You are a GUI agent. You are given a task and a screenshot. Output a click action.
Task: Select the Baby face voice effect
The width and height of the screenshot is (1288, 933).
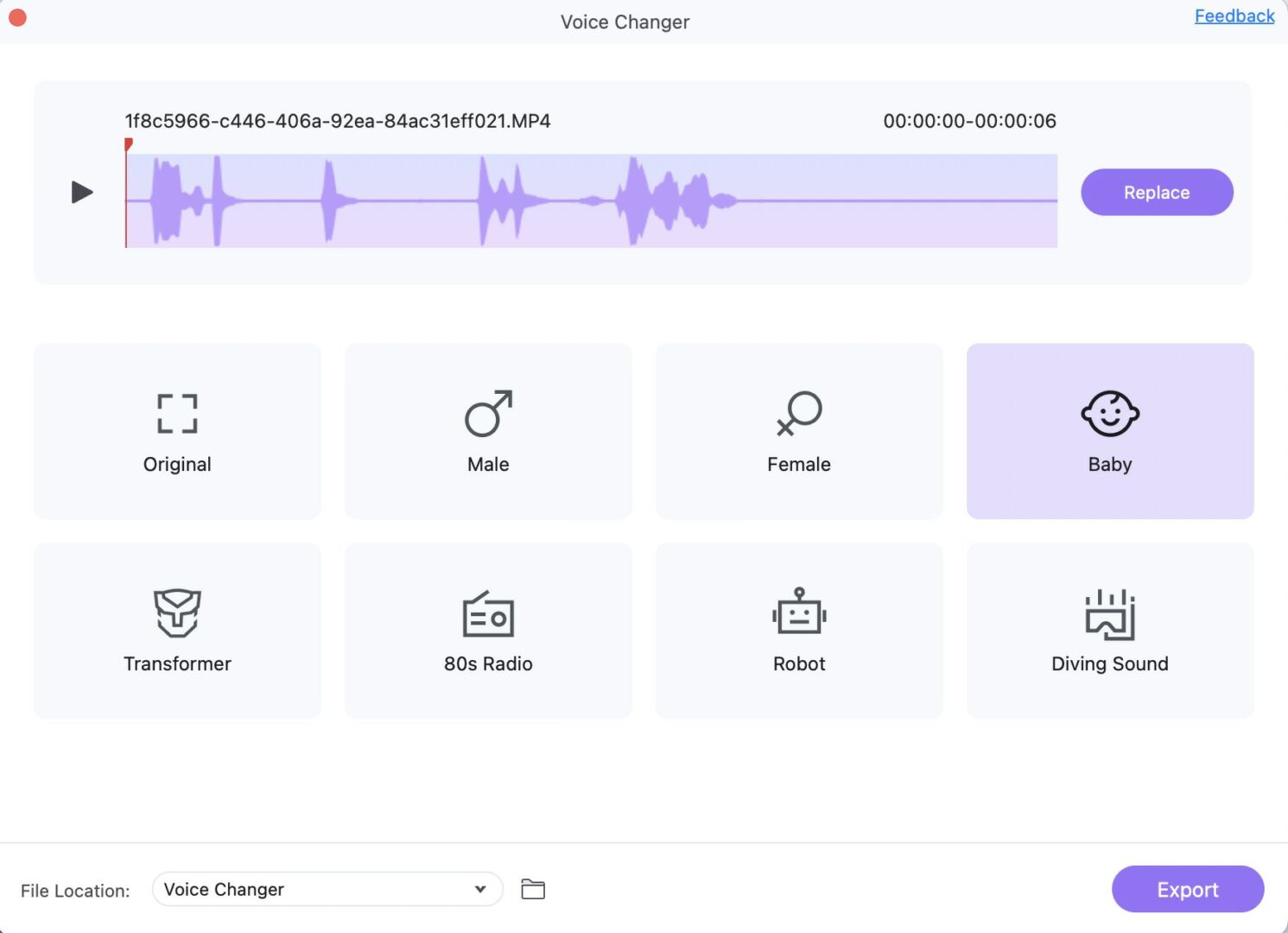(1110, 414)
